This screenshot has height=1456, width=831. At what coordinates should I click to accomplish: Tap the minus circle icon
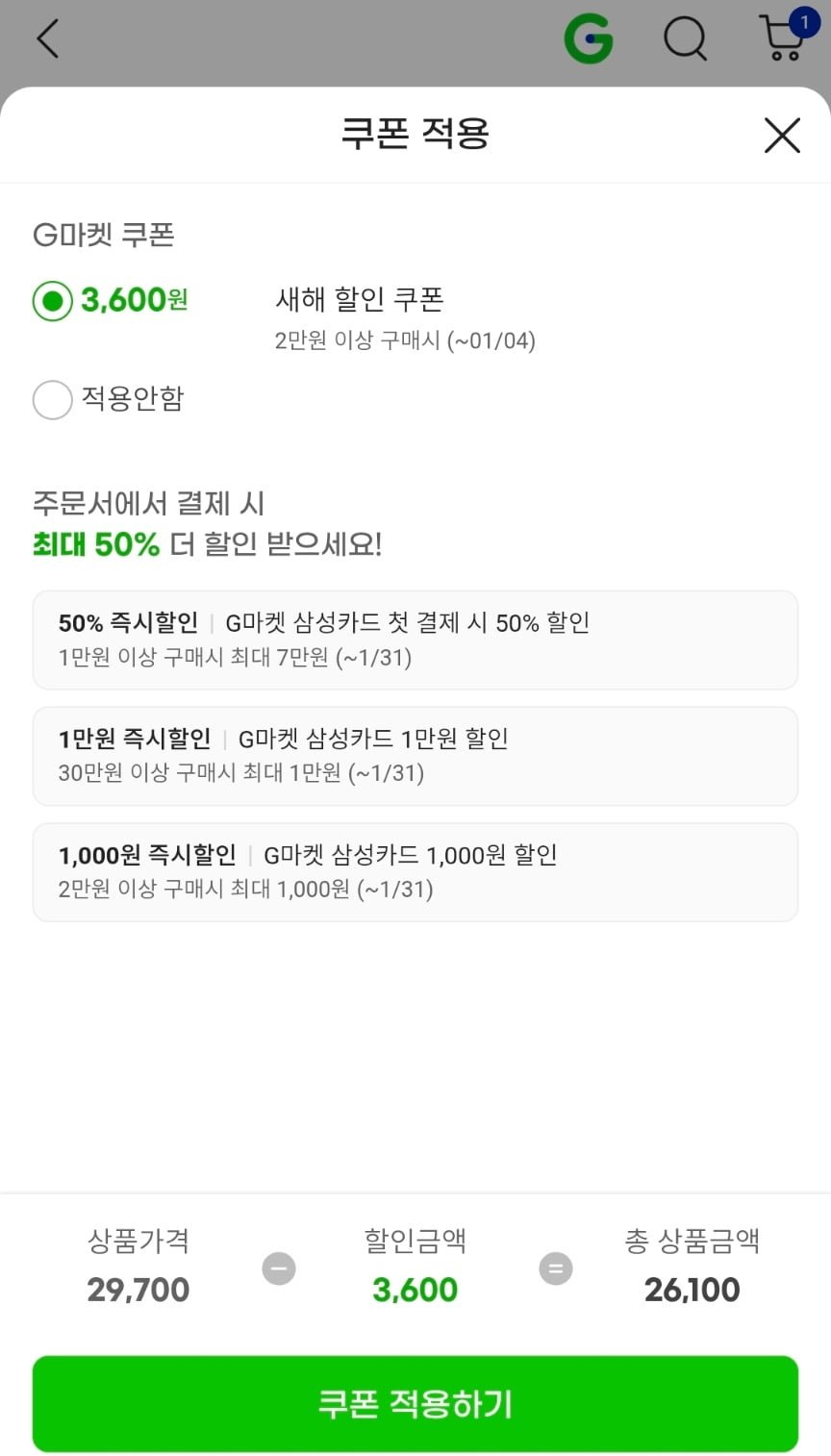point(279,1268)
